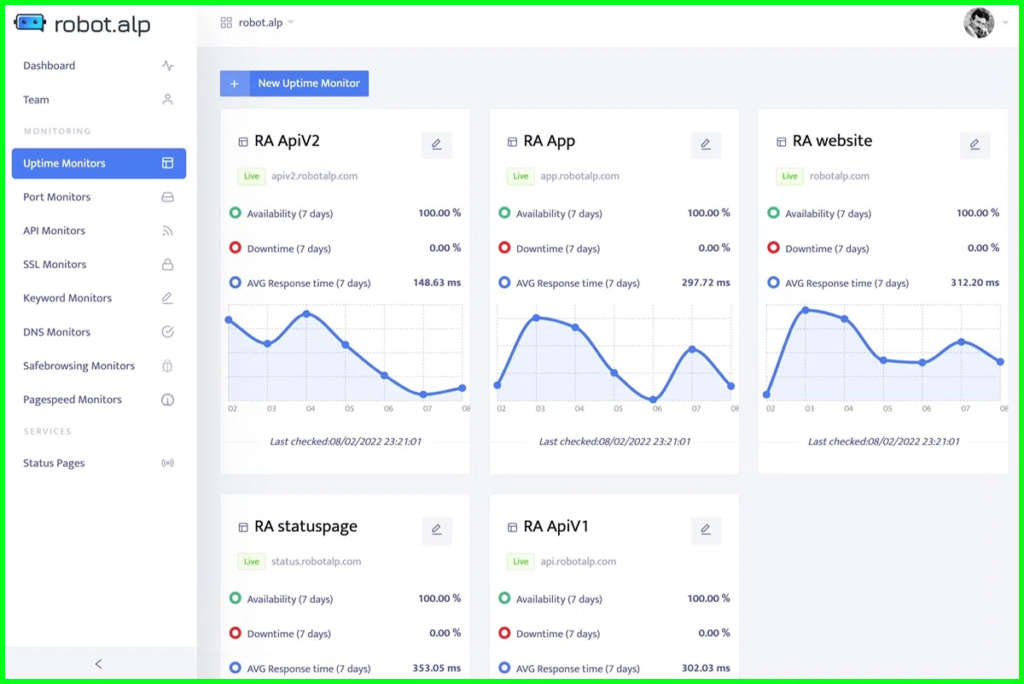
Task: Click the New Uptime Monitor button
Action: tap(308, 83)
